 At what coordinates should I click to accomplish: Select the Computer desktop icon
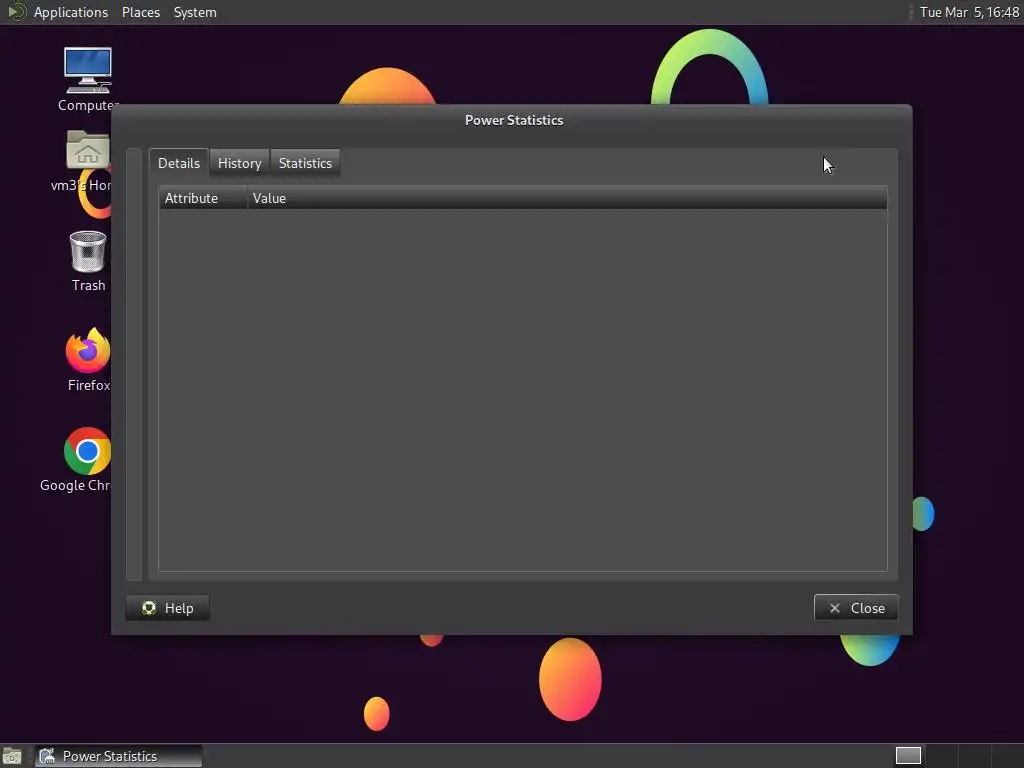coord(88,80)
